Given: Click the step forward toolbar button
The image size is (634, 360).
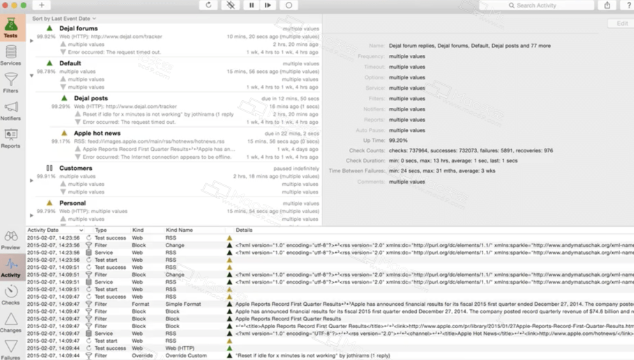Looking at the screenshot, I should tap(268, 5).
